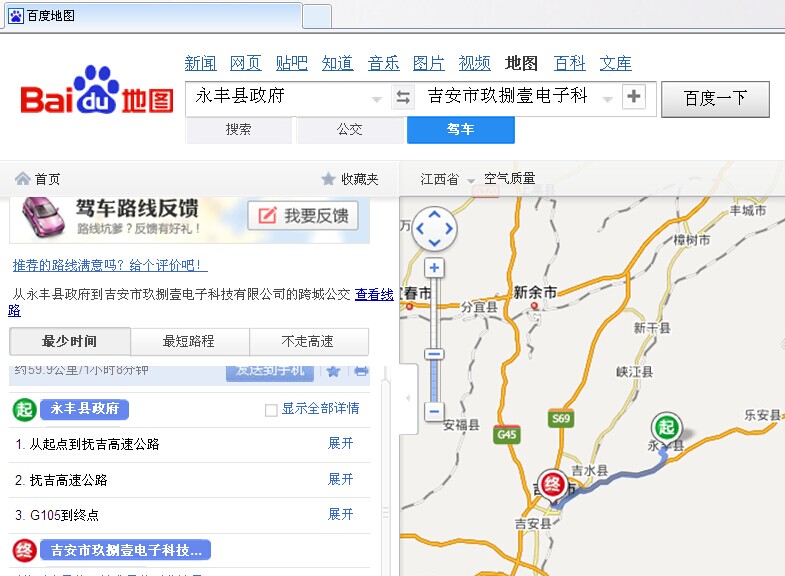Click the map zoom out minus button
785x576 pixels.
click(x=434, y=410)
